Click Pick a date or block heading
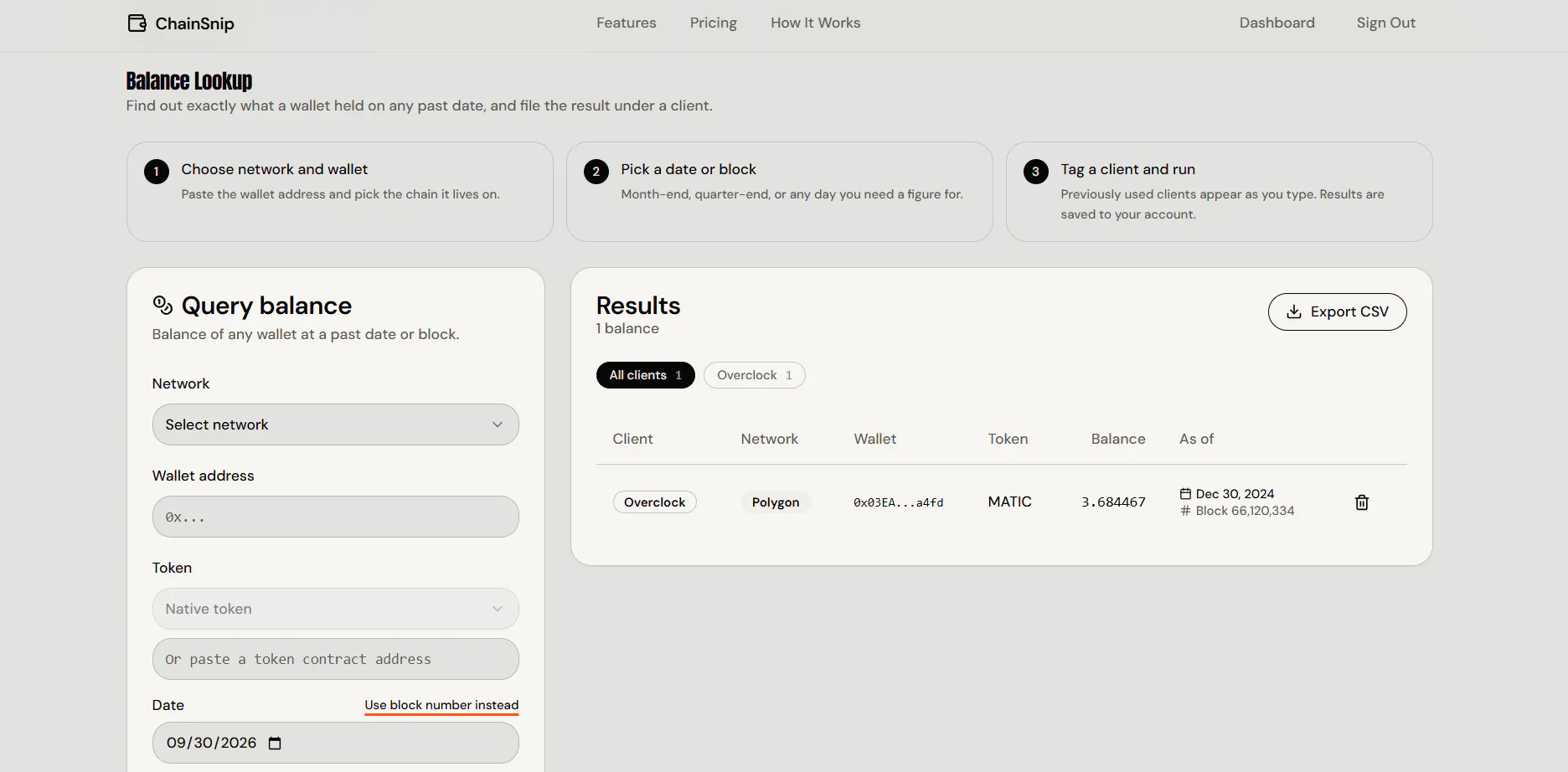The width and height of the screenshot is (1568, 772). (689, 169)
